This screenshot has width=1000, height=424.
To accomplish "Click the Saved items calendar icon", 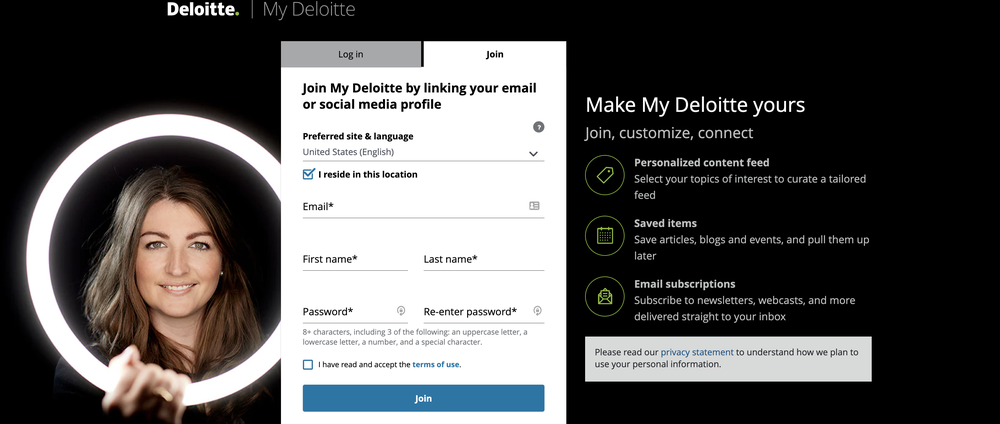I will (x=604, y=236).
